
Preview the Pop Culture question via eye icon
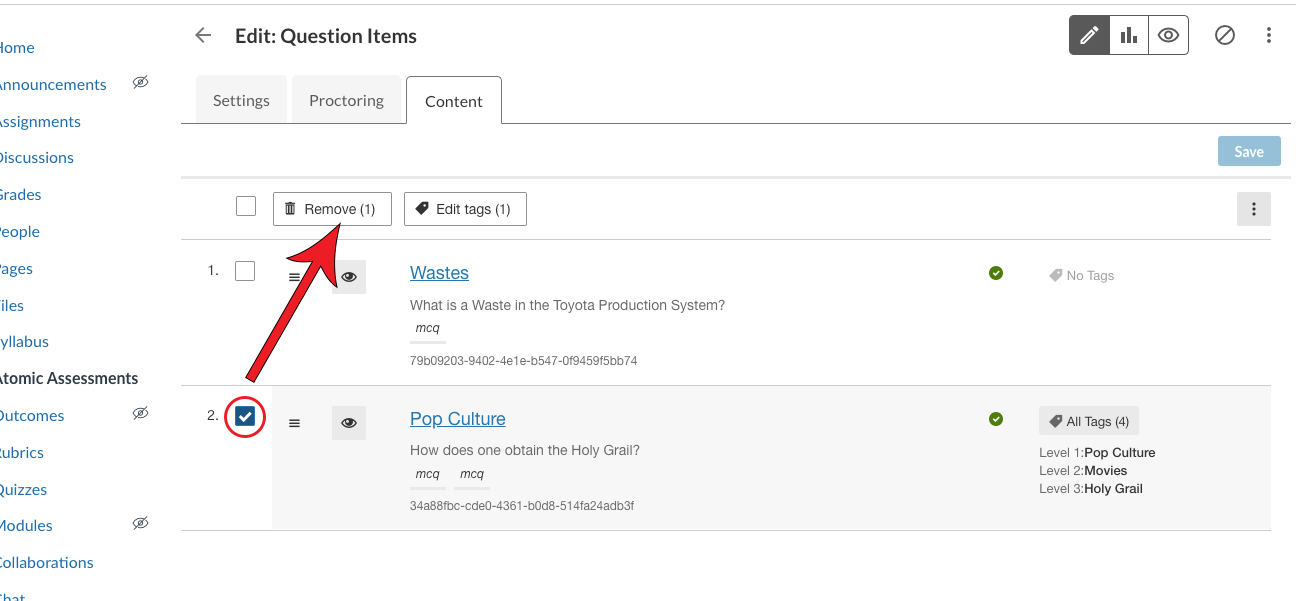tap(348, 422)
